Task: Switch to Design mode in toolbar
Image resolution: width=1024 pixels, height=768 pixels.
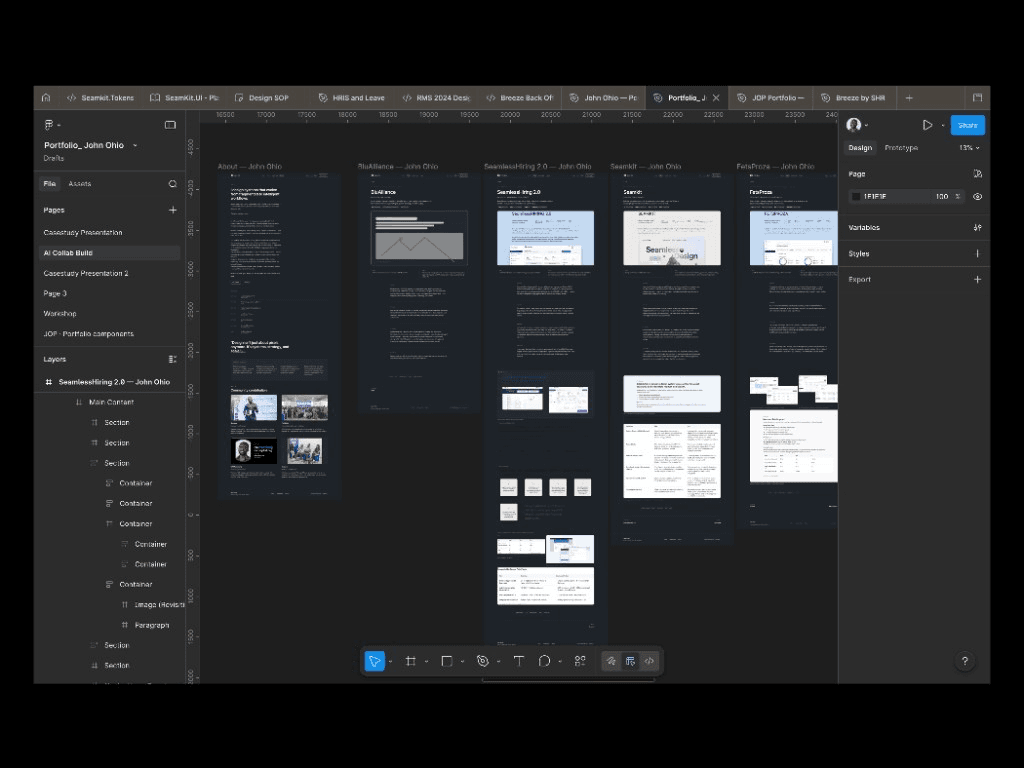Action: [x=630, y=661]
